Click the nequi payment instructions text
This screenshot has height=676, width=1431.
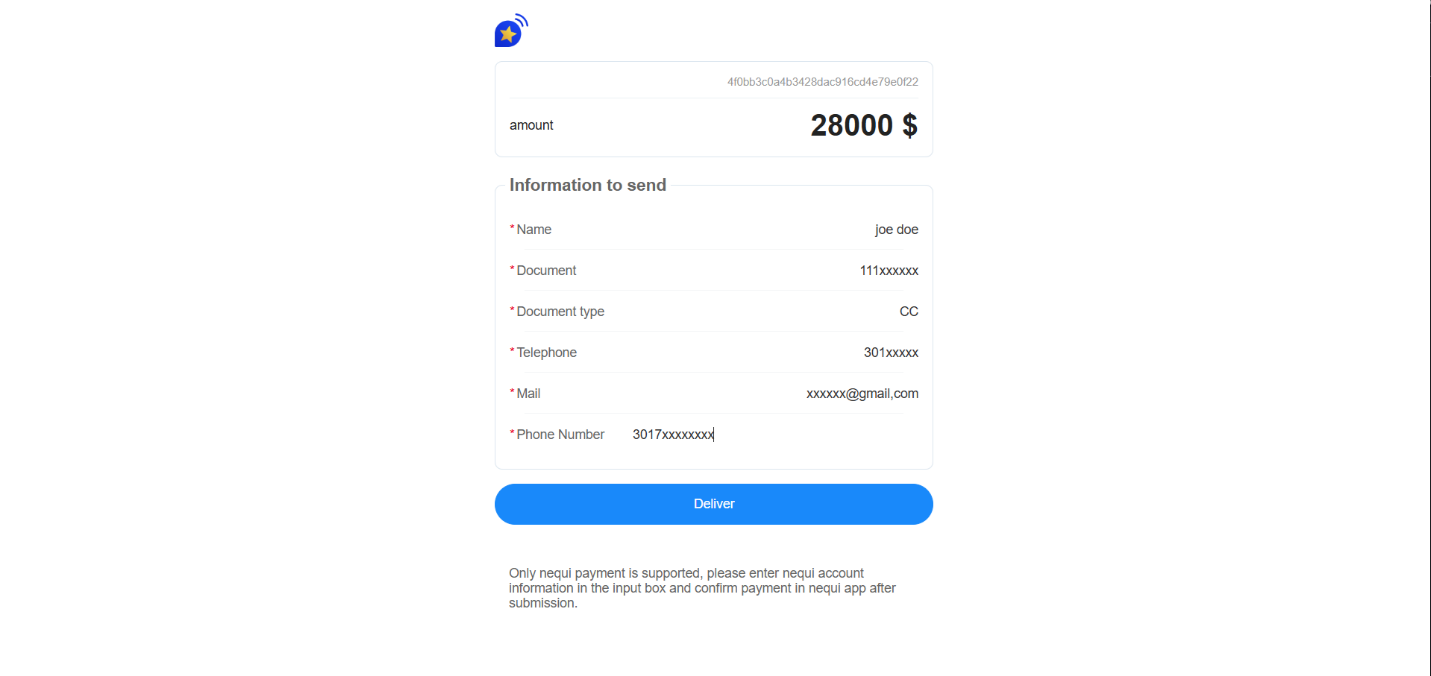coord(702,588)
